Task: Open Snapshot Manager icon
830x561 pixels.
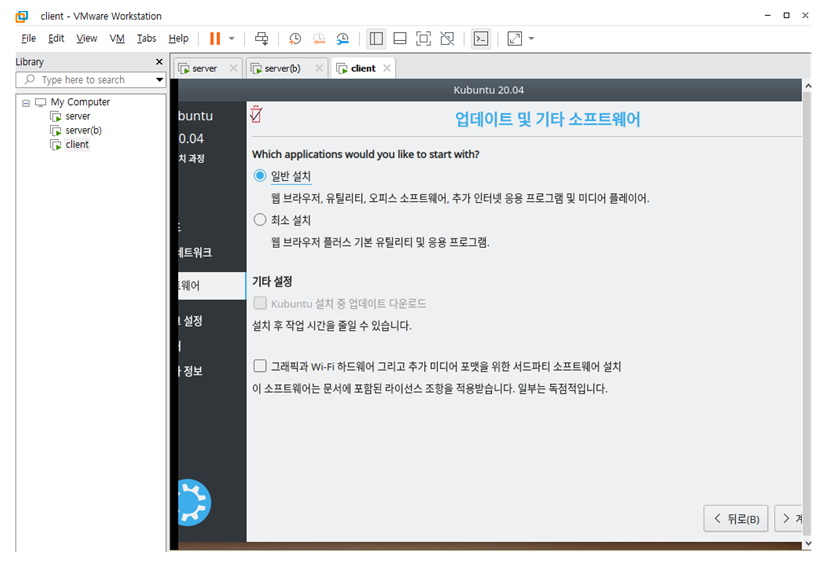Action: [342, 39]
